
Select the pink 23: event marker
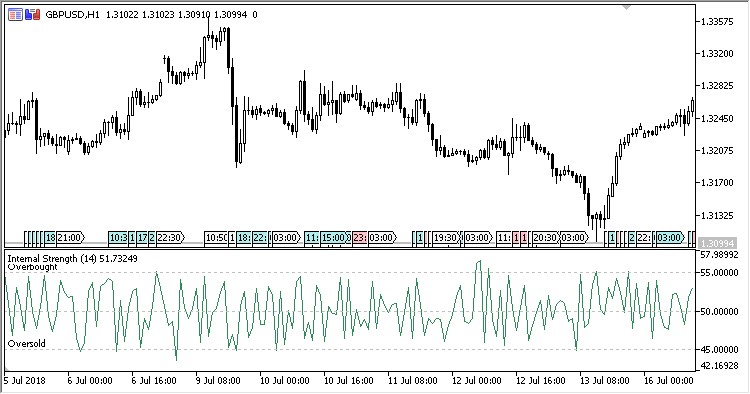coord(360,237)
